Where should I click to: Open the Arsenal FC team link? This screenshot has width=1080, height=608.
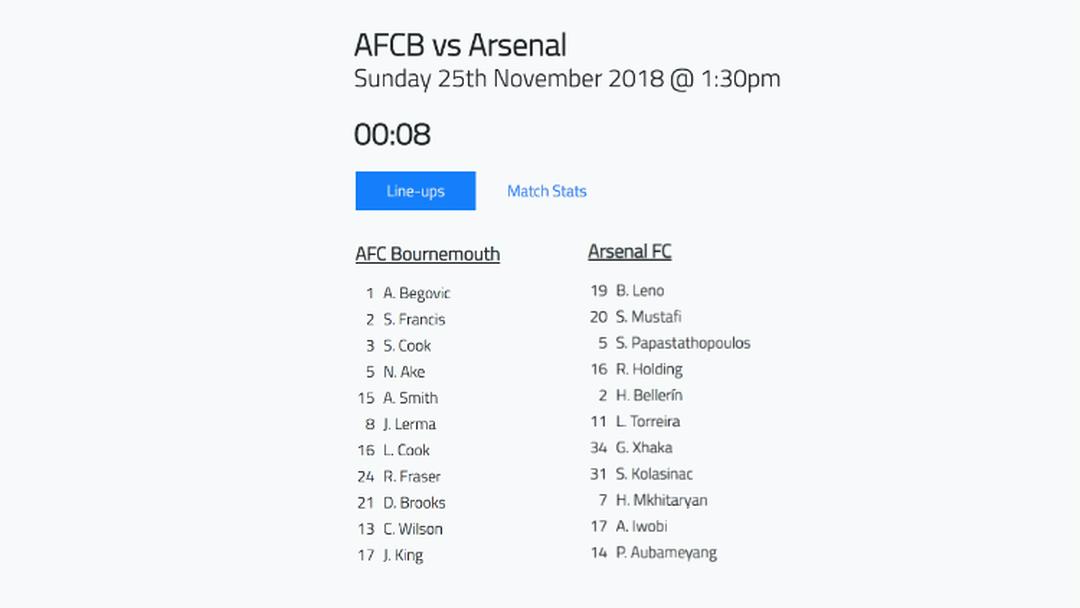[x=630, y=251]
